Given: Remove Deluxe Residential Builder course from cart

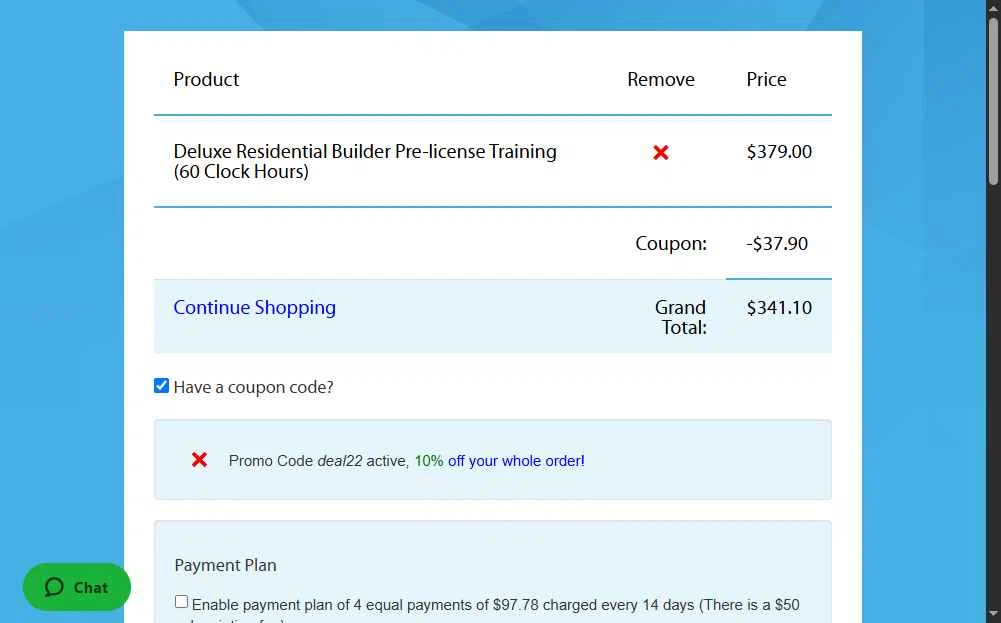Looking at the screenshot, I should pos(661,153).
